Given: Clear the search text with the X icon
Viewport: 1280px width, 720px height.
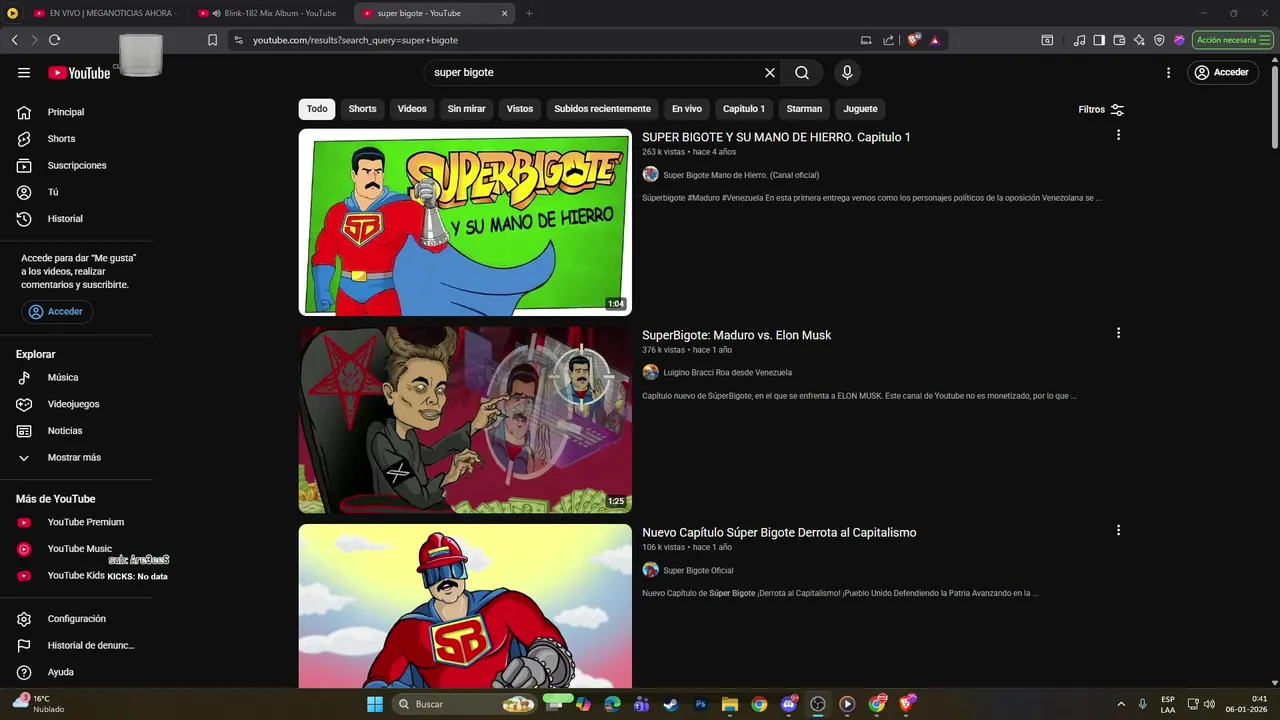Looking at the screenshot, I should click(x=770, y=72).
